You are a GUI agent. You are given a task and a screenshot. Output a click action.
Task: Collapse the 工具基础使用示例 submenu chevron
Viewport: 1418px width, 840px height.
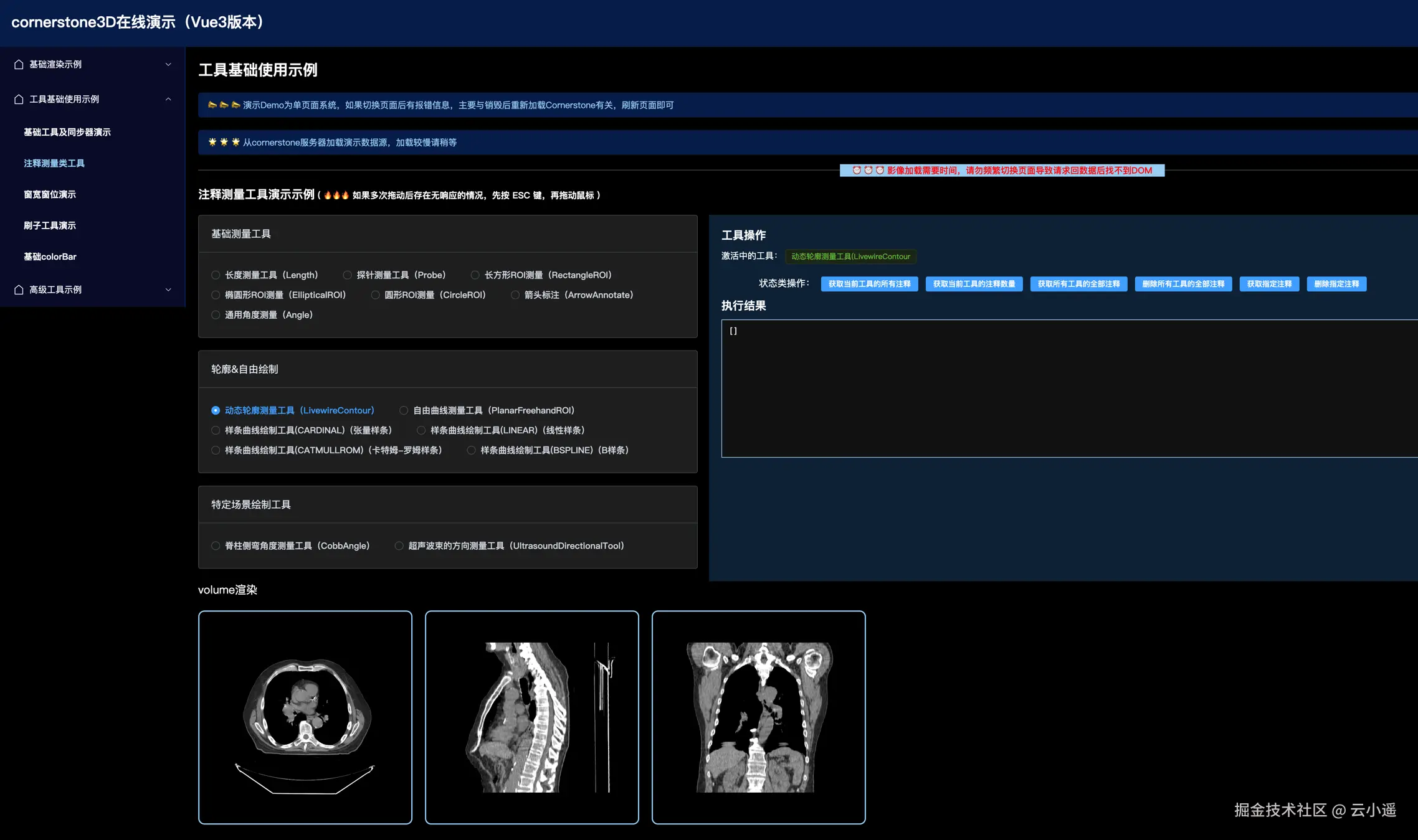click(168, 99)
